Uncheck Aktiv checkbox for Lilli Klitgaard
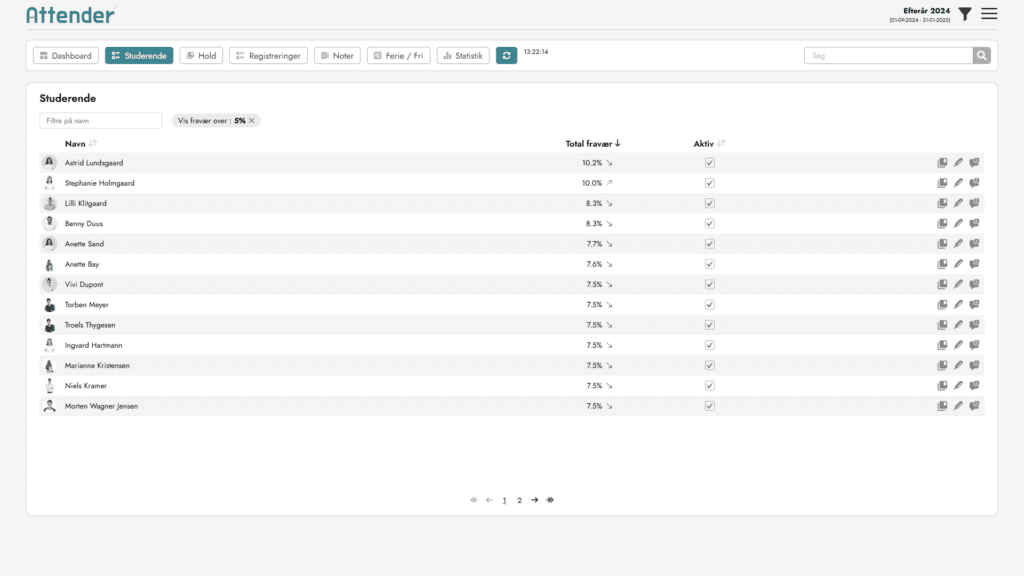The image size is (1024, 576). click(709, 203)
